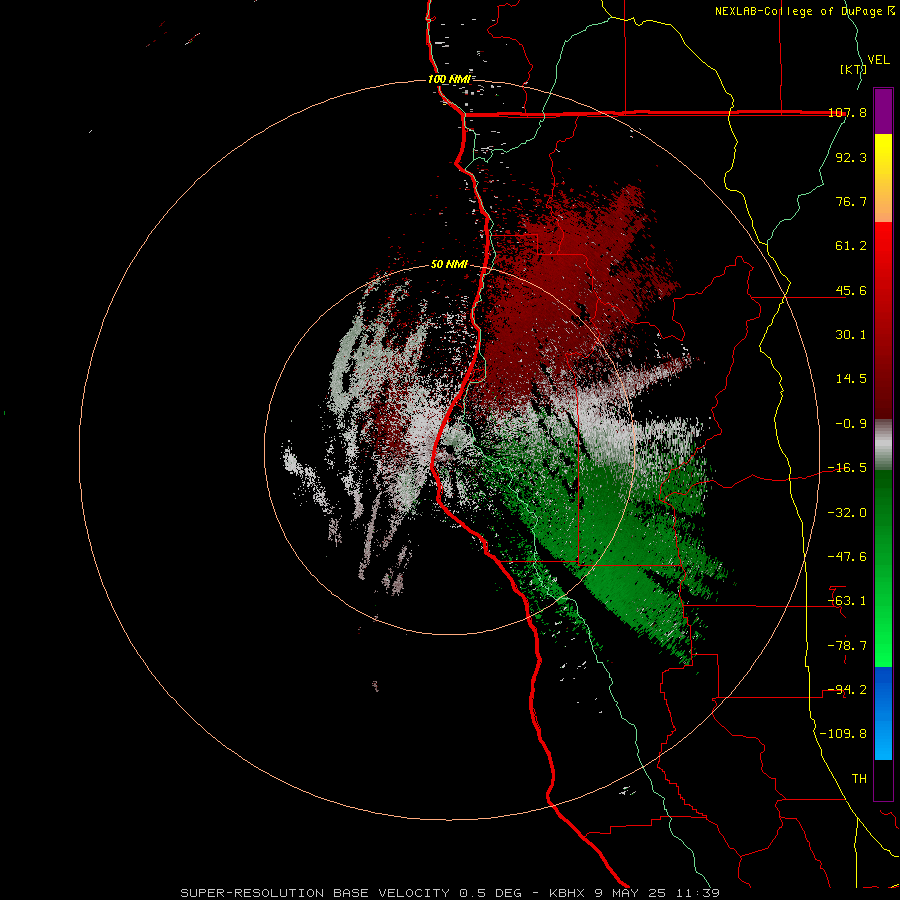Click the 92.3 velocity scale value

851,157
